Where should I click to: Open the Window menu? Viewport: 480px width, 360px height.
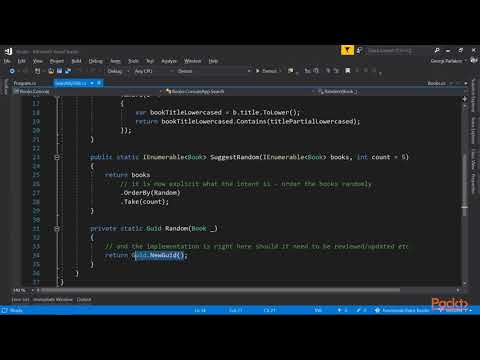click(x=192, y=61)
